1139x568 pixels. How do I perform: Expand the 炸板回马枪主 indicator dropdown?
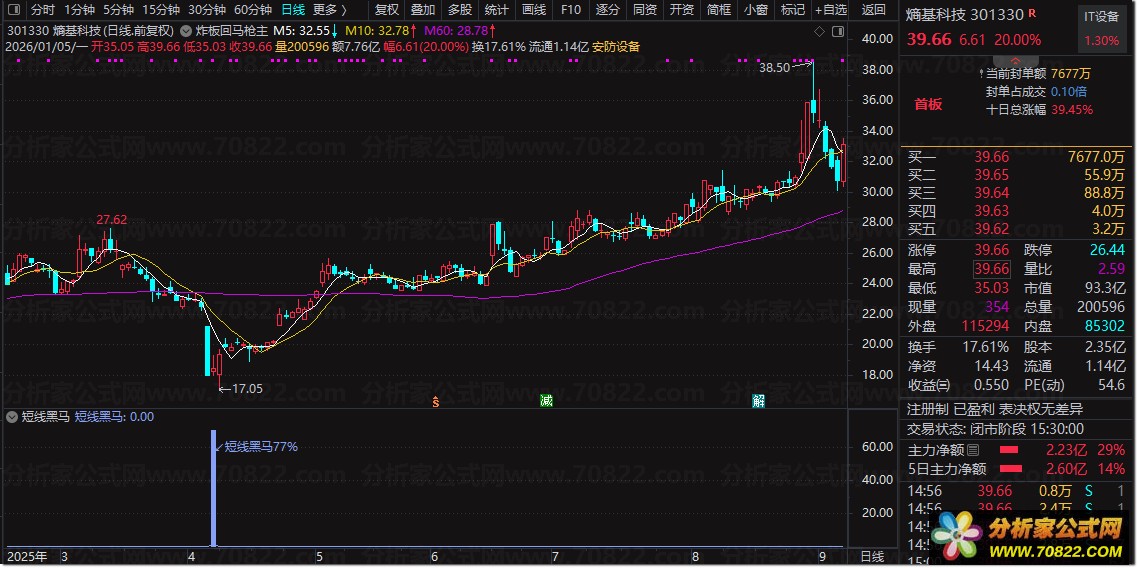point(187,31)
